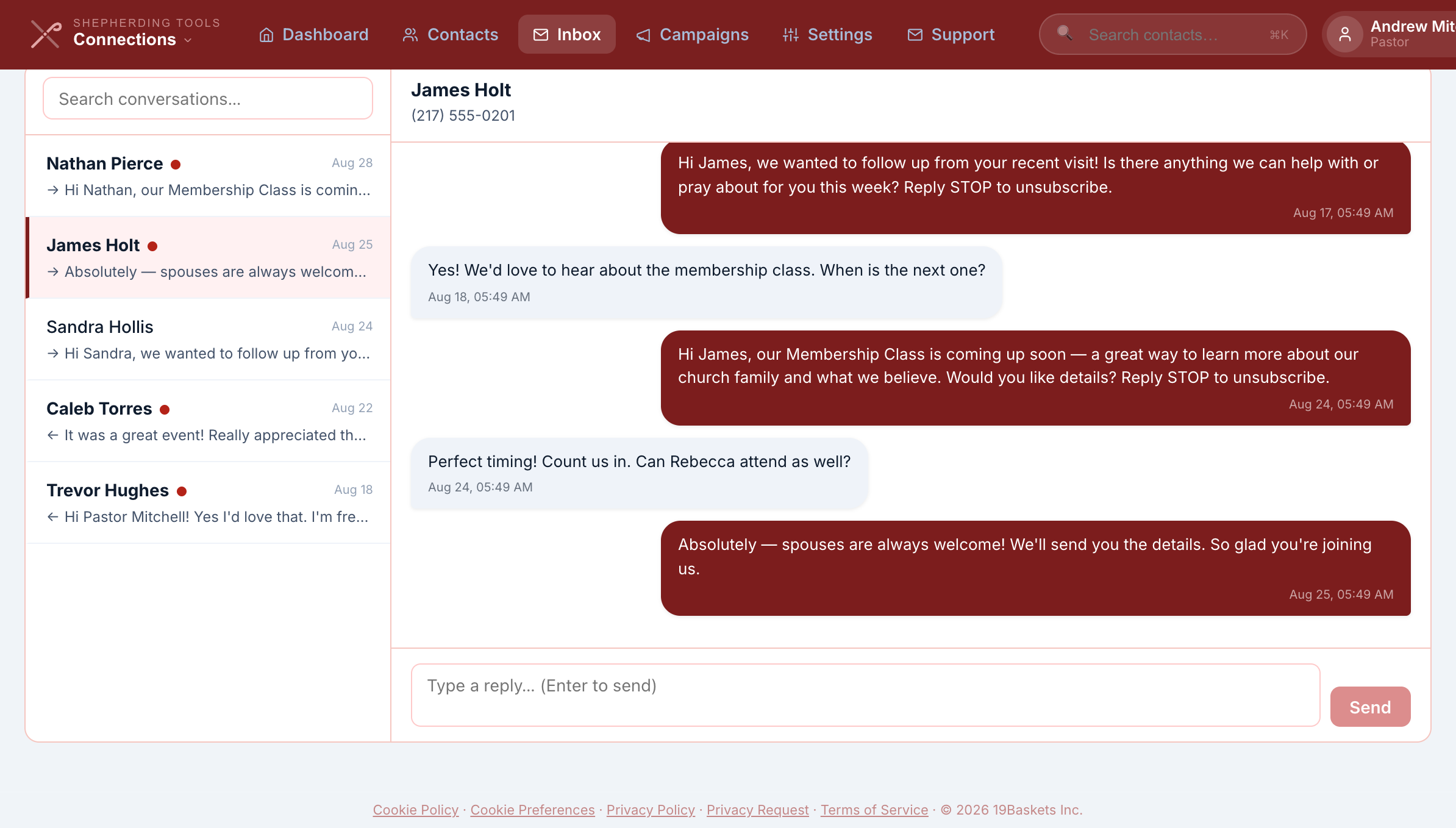
Task: Open Caleb Torres conversation
Action: tap(208, 421)
